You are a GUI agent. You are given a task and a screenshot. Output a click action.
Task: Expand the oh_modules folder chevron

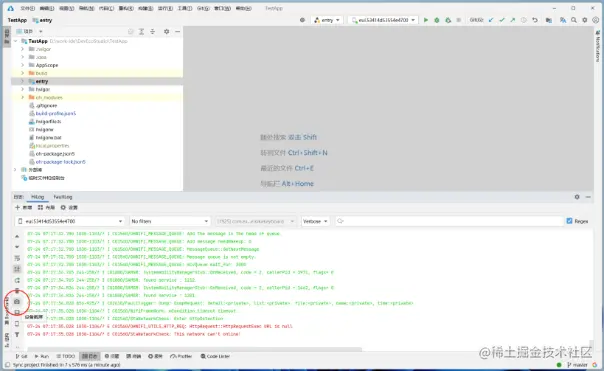pos(22,97)
